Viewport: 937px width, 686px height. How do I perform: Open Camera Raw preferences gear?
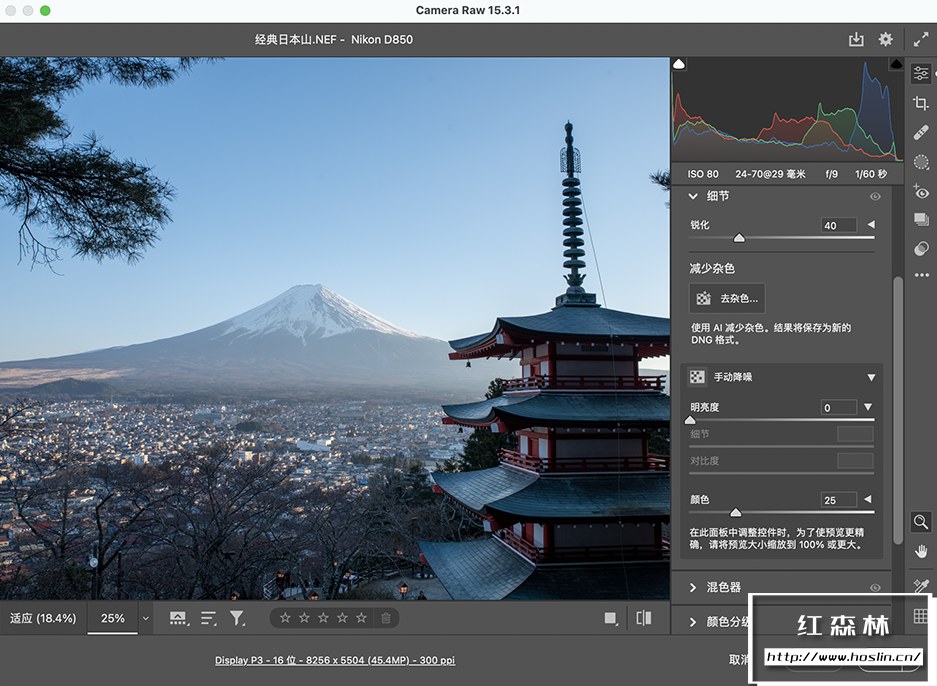pos(885,39)
